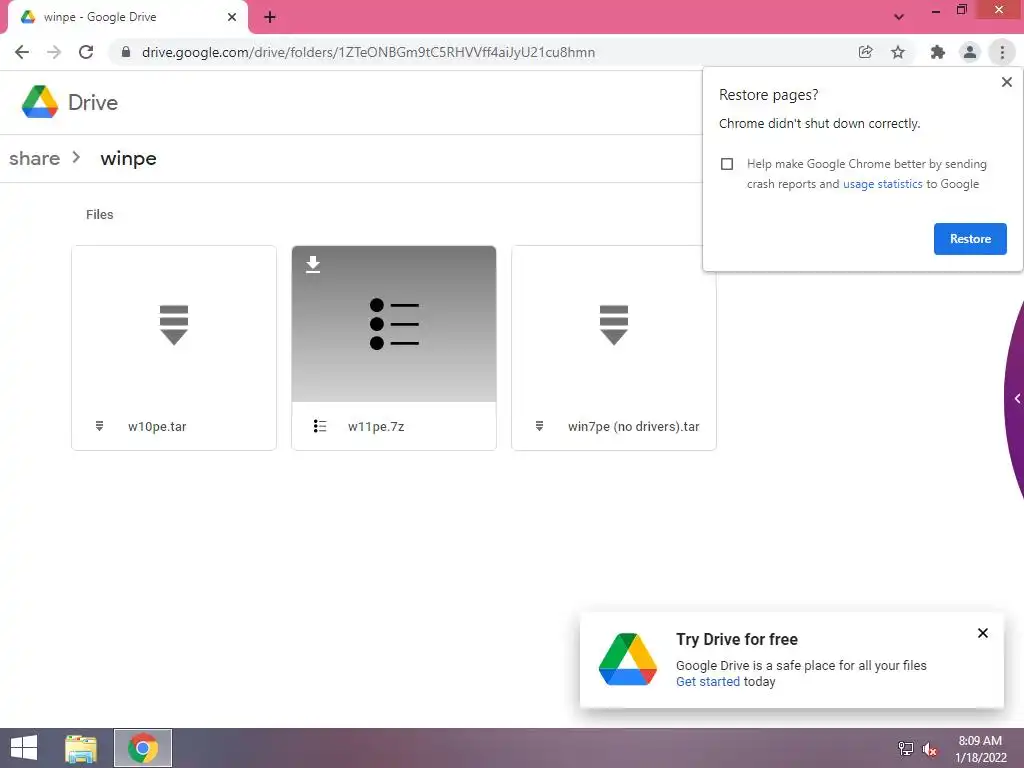The width and height of the screenshot is (1024, 768).
Task: Click the win7pe (no drivers).tar file name
Action: click(633, 426)
